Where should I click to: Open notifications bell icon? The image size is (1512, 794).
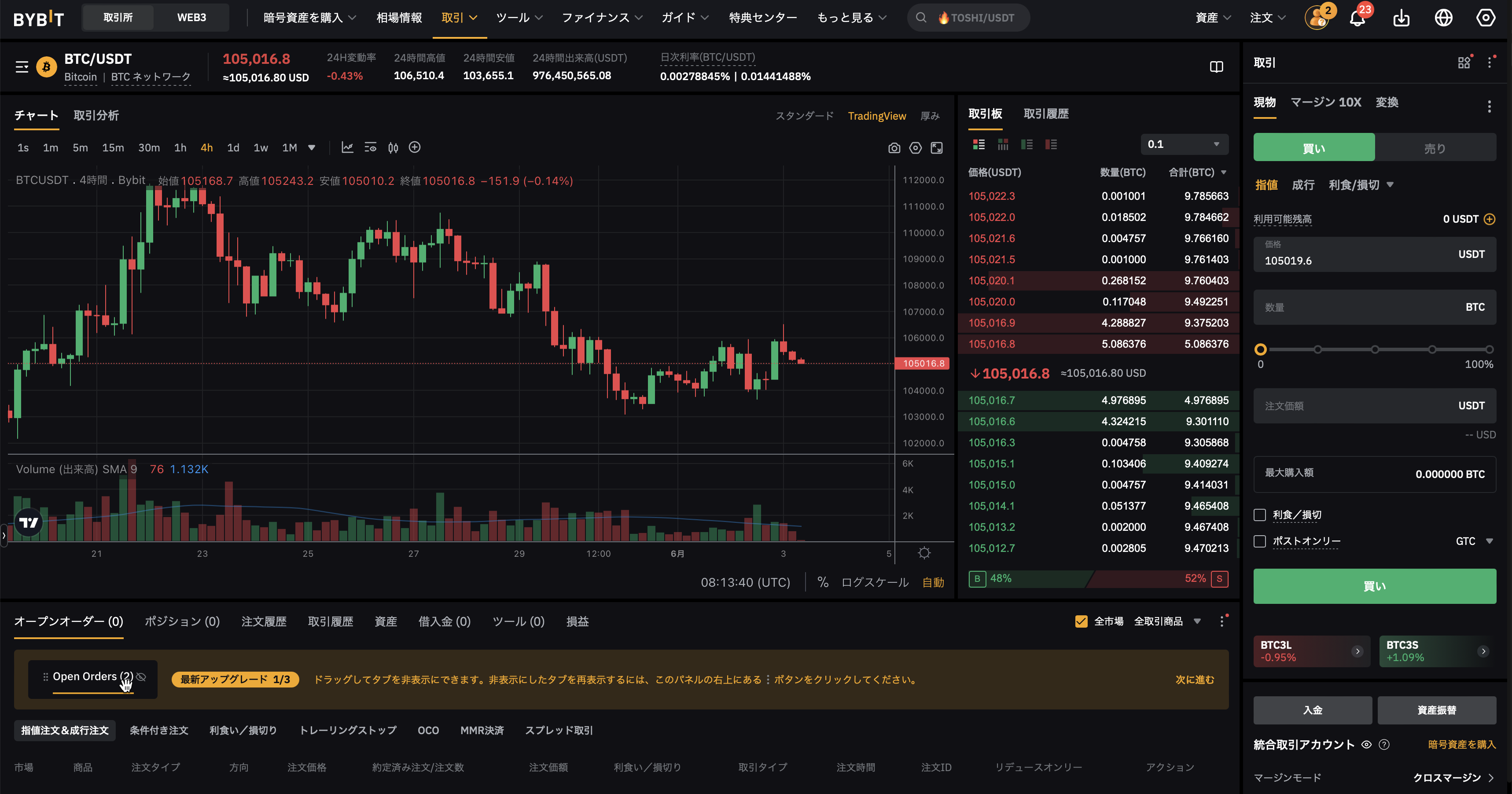click(1357, 18)
